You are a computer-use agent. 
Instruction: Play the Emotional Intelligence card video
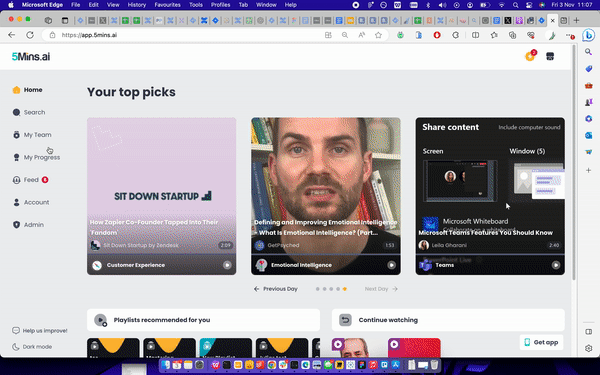point(391,265)
